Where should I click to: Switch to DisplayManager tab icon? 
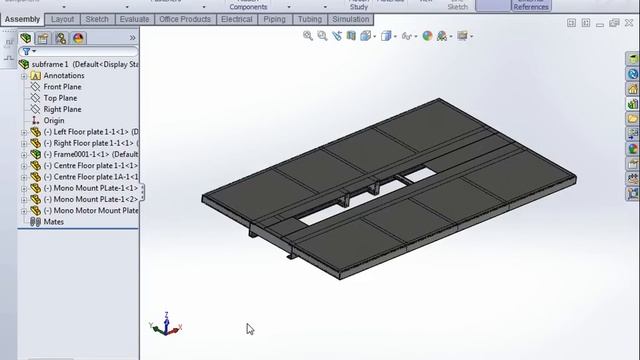[x=78, y=38]
